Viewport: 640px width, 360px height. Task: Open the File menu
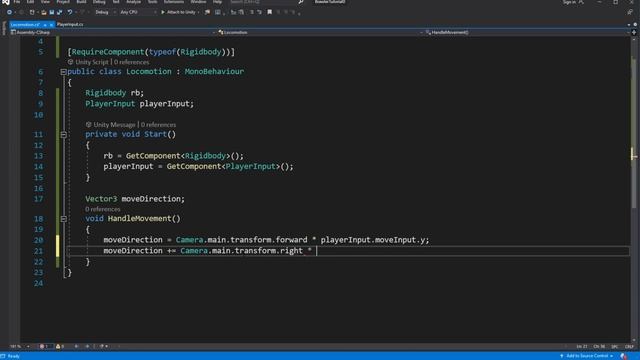tap(17, 2)
